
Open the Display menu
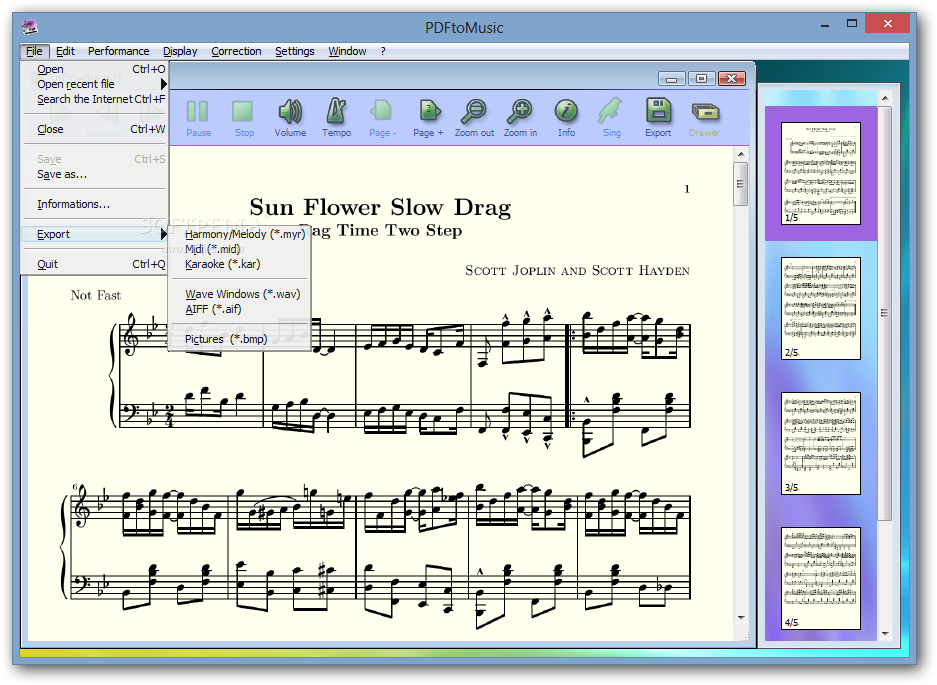[180, 51]
